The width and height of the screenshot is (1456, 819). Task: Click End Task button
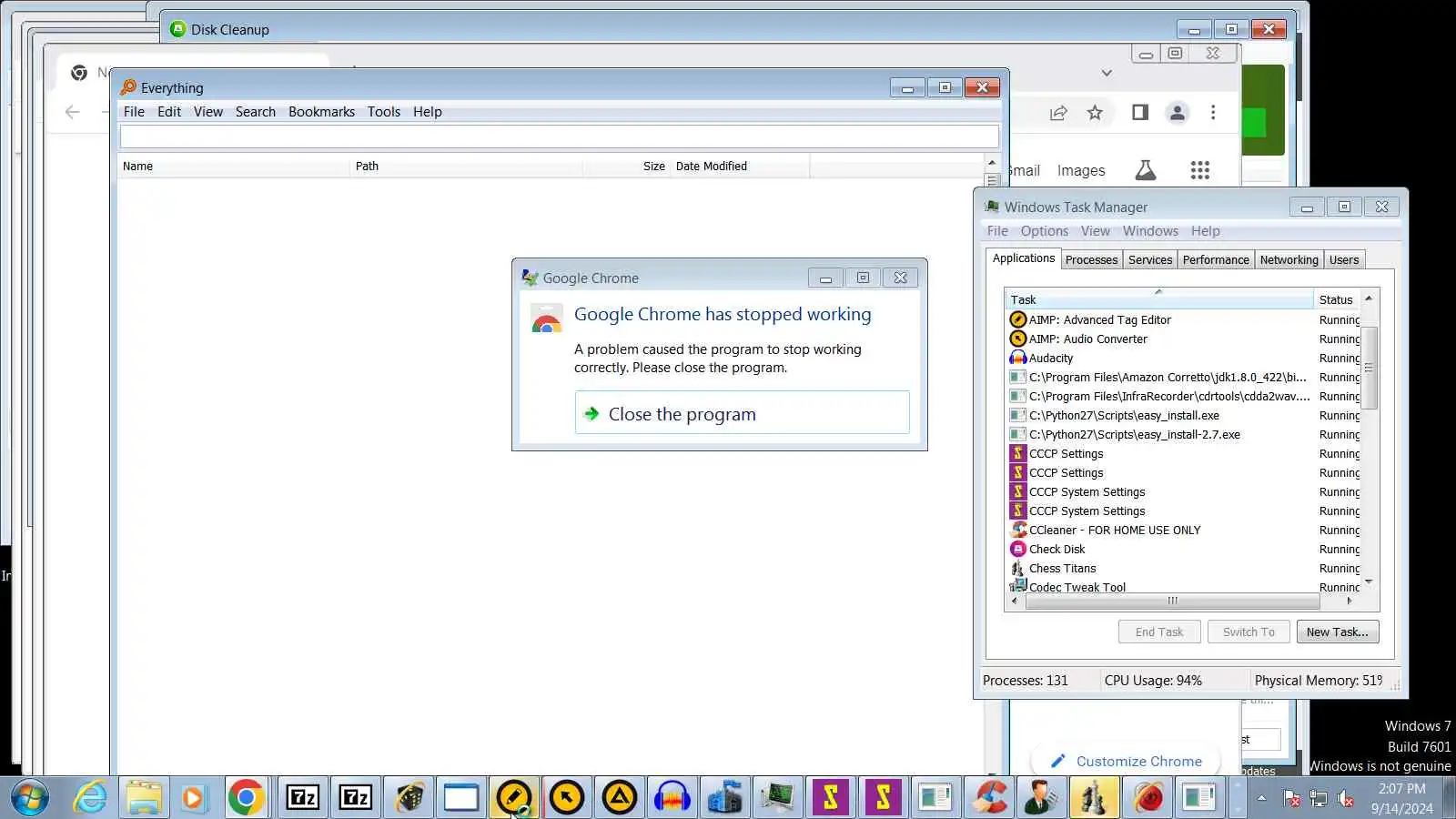point(1159,632)
